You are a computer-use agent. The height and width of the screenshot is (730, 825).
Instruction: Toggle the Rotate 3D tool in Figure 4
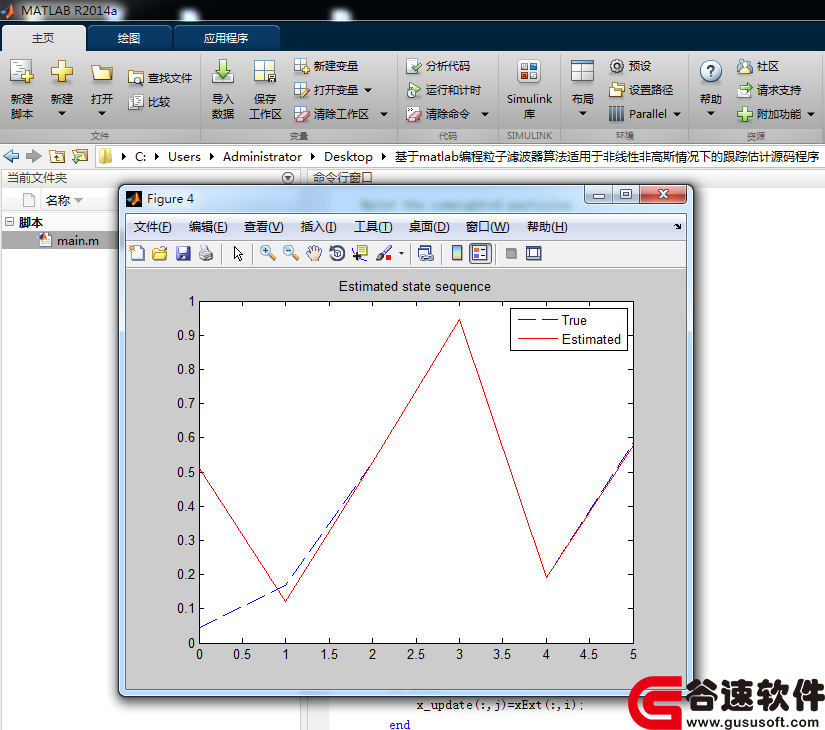click(337, 253)
